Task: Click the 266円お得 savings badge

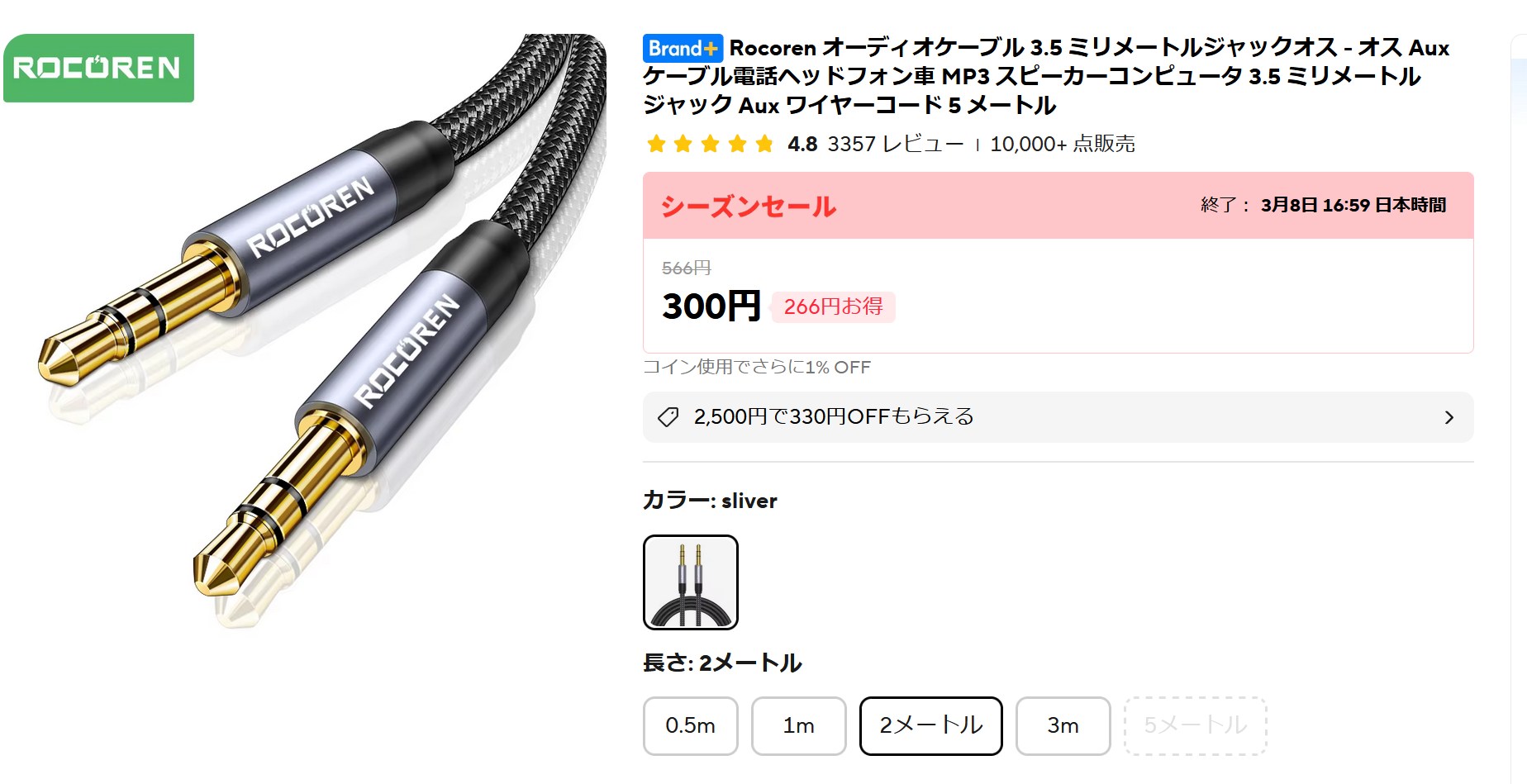Action: (833, 306)
